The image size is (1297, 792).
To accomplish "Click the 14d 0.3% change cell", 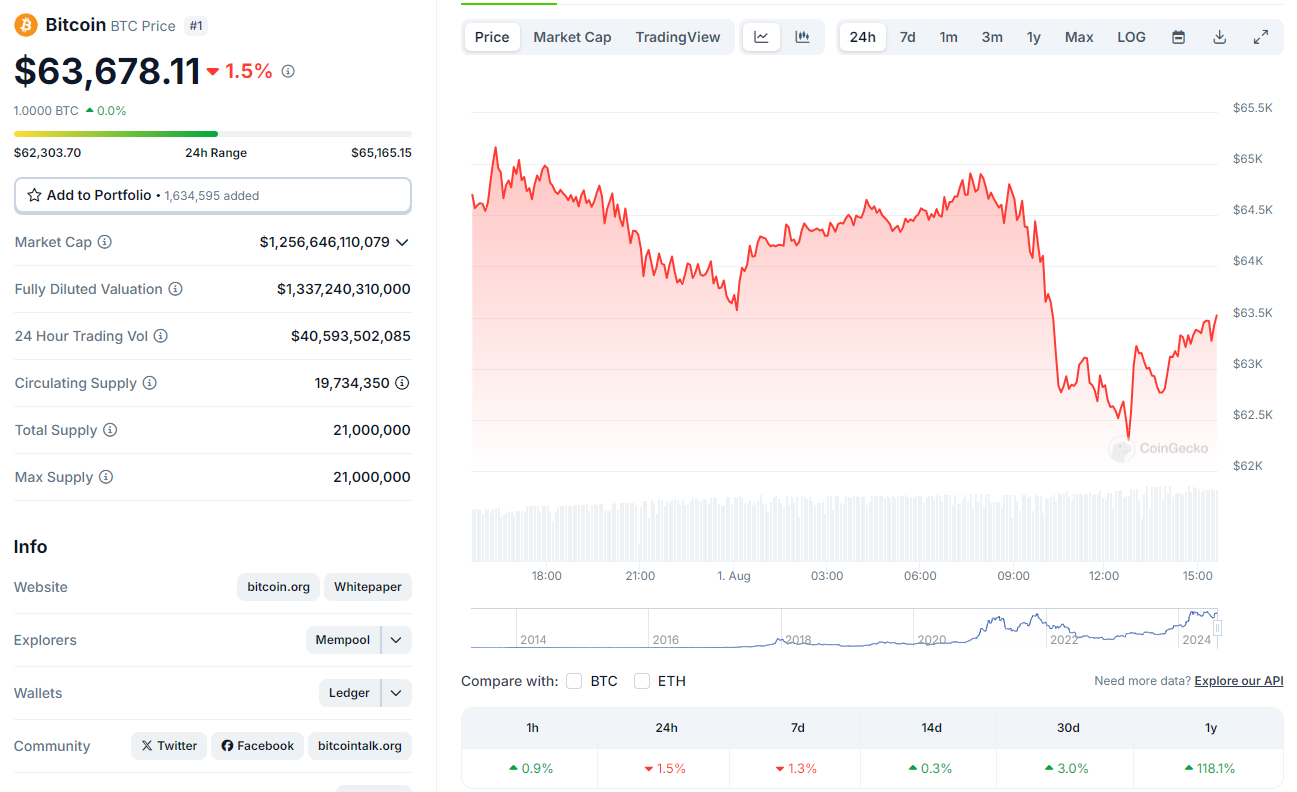I will 930,768.
